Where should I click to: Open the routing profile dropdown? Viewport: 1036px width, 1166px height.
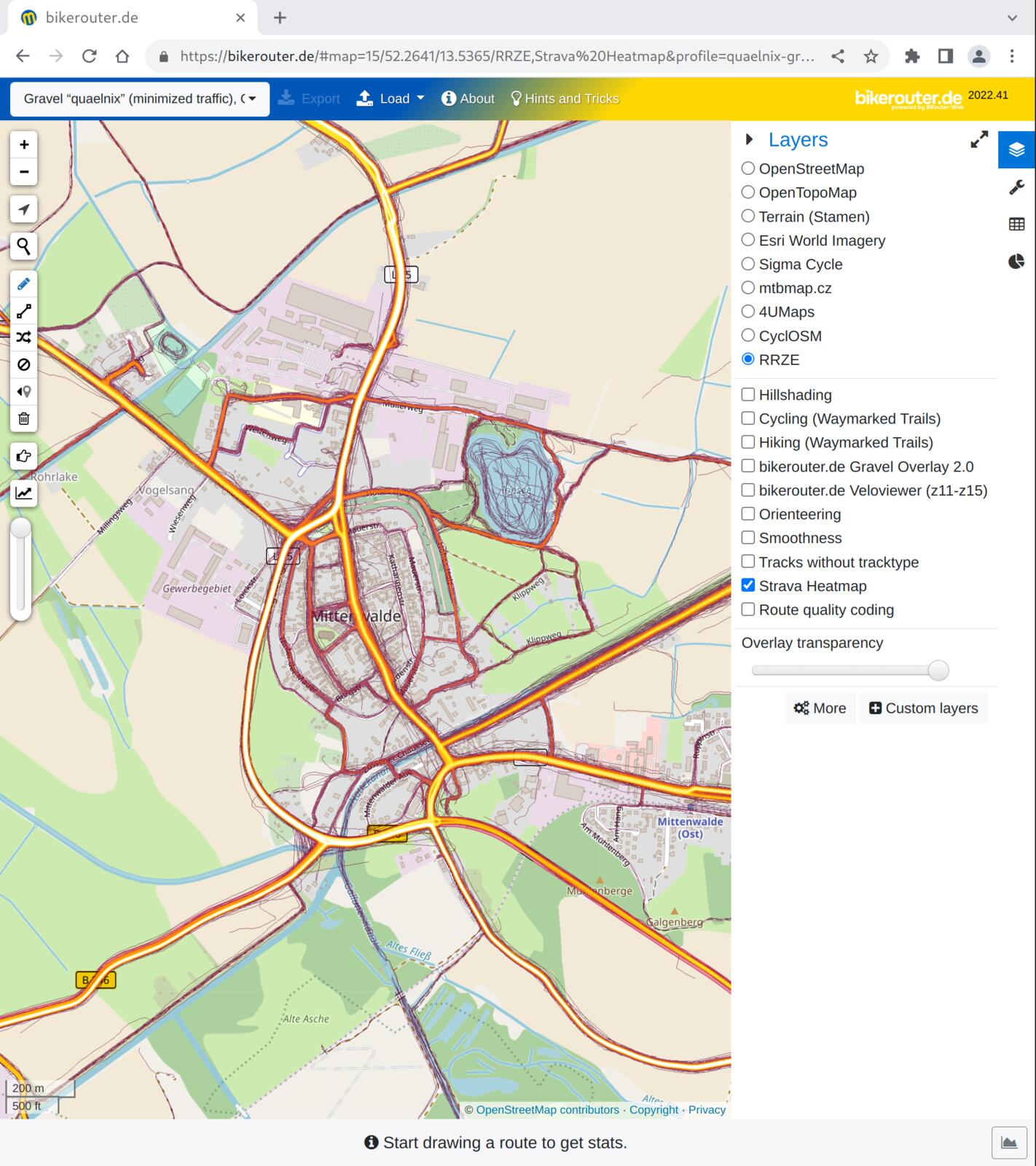point(139,98)
